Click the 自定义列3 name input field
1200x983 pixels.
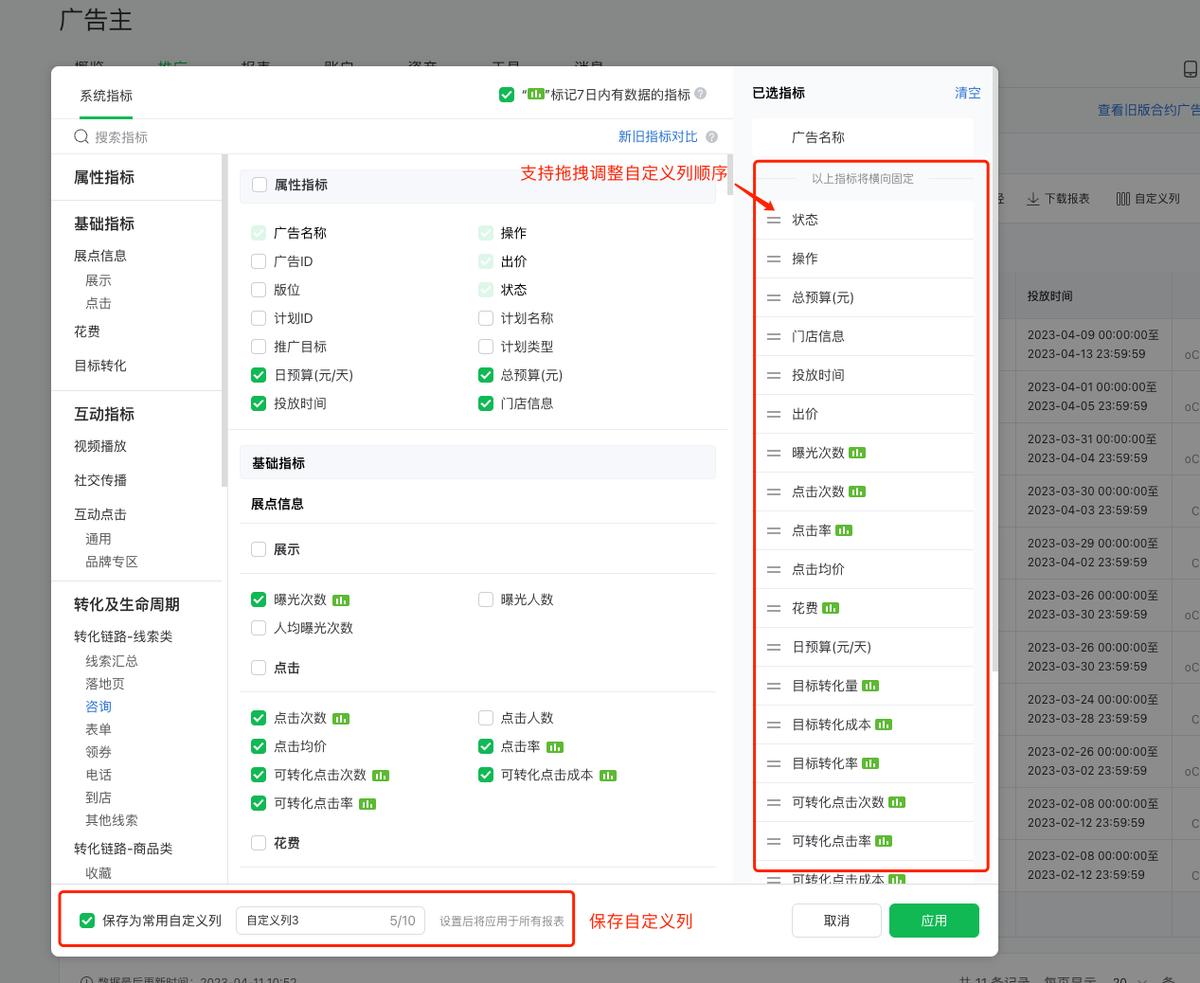coord(310,920)
